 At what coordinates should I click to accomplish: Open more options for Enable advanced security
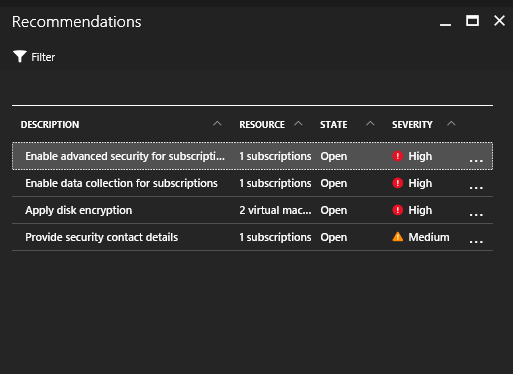pyautogui.click(x=476, y=161)
